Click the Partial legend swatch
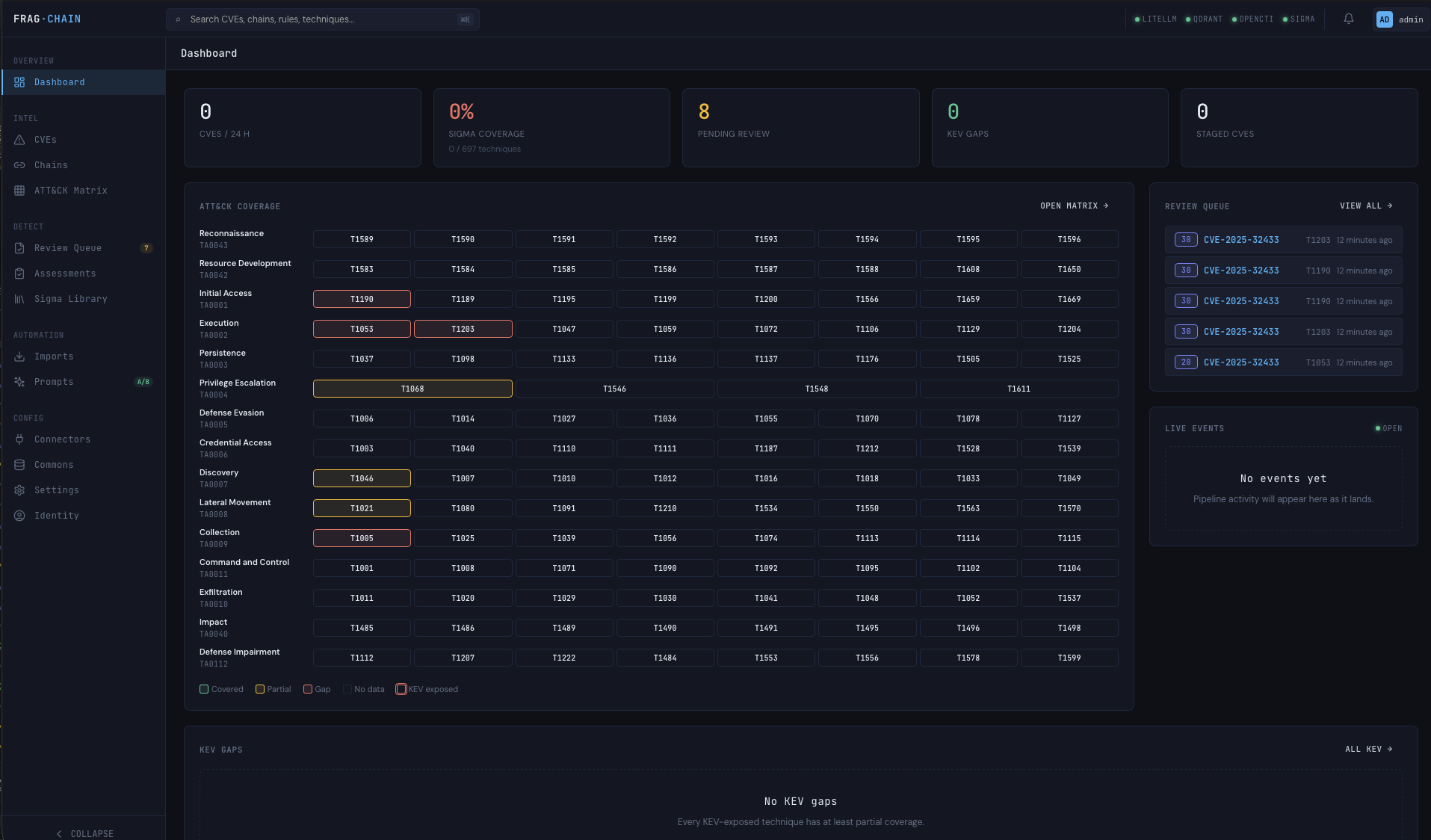The height and width of the screenshot is (840, 1431). (x=260, y=689)
